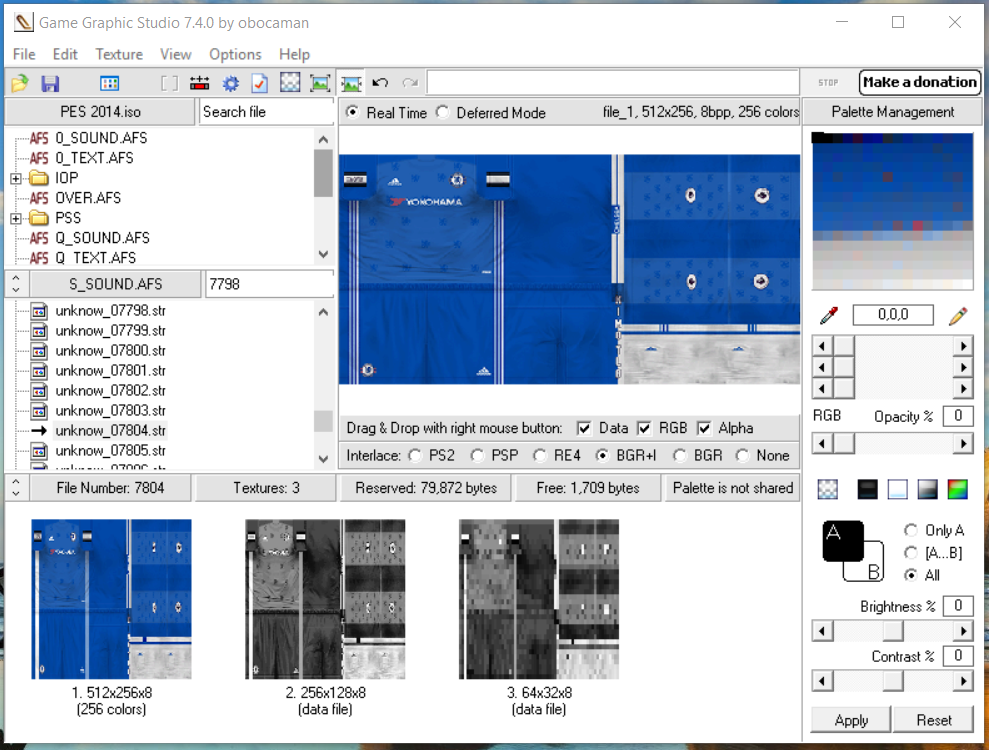Screen dimensions: 989x750
Task: Select the 64x32x8 data file thumbnail
Action: [x=539, y=599]
